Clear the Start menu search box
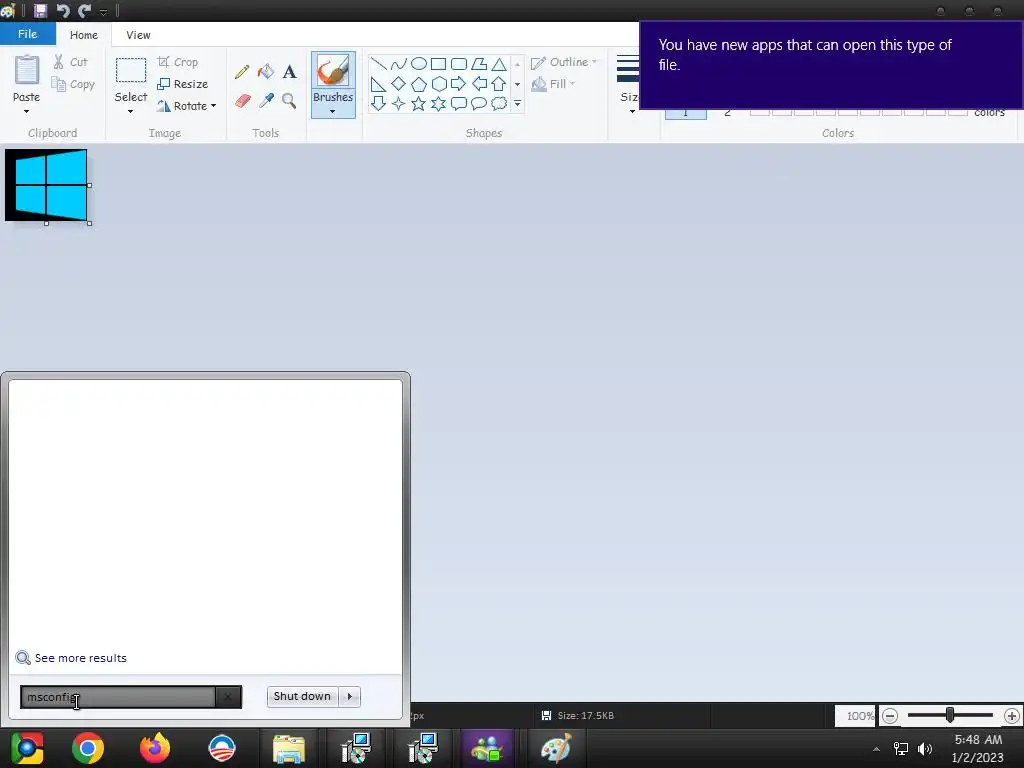This screenshot has width=1024, height=768. click(227, 697)
